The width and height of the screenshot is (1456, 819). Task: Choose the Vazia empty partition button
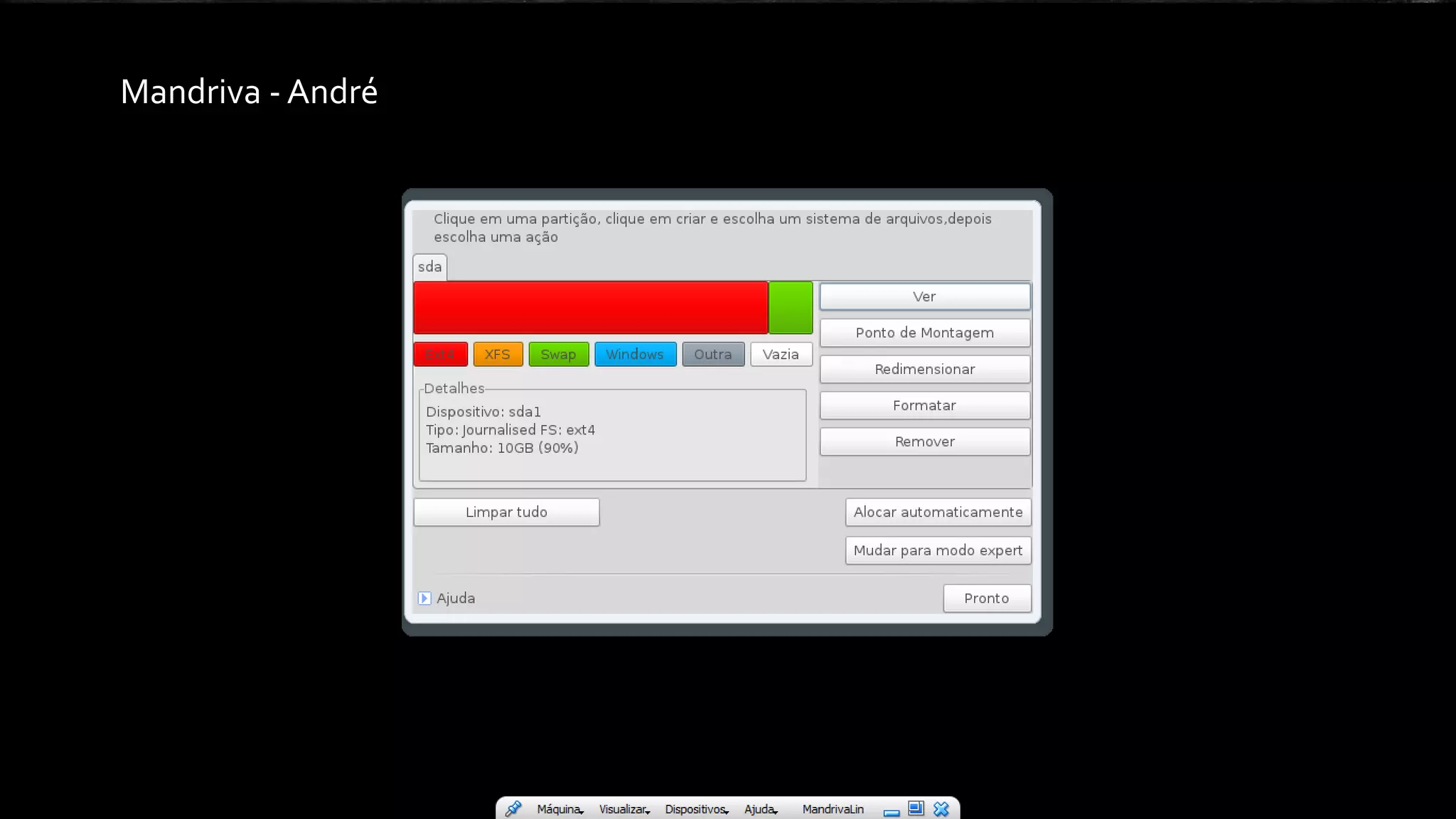click(x=781, y=354)
